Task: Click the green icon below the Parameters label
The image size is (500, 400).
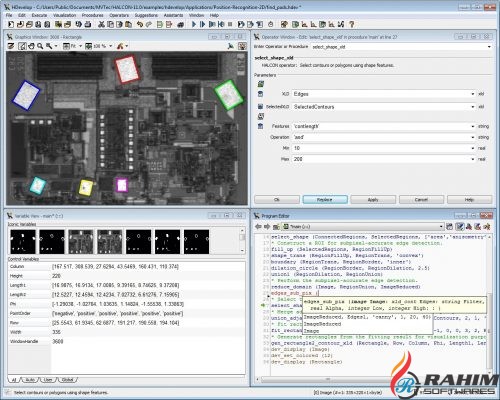Action: click(261, 84)
